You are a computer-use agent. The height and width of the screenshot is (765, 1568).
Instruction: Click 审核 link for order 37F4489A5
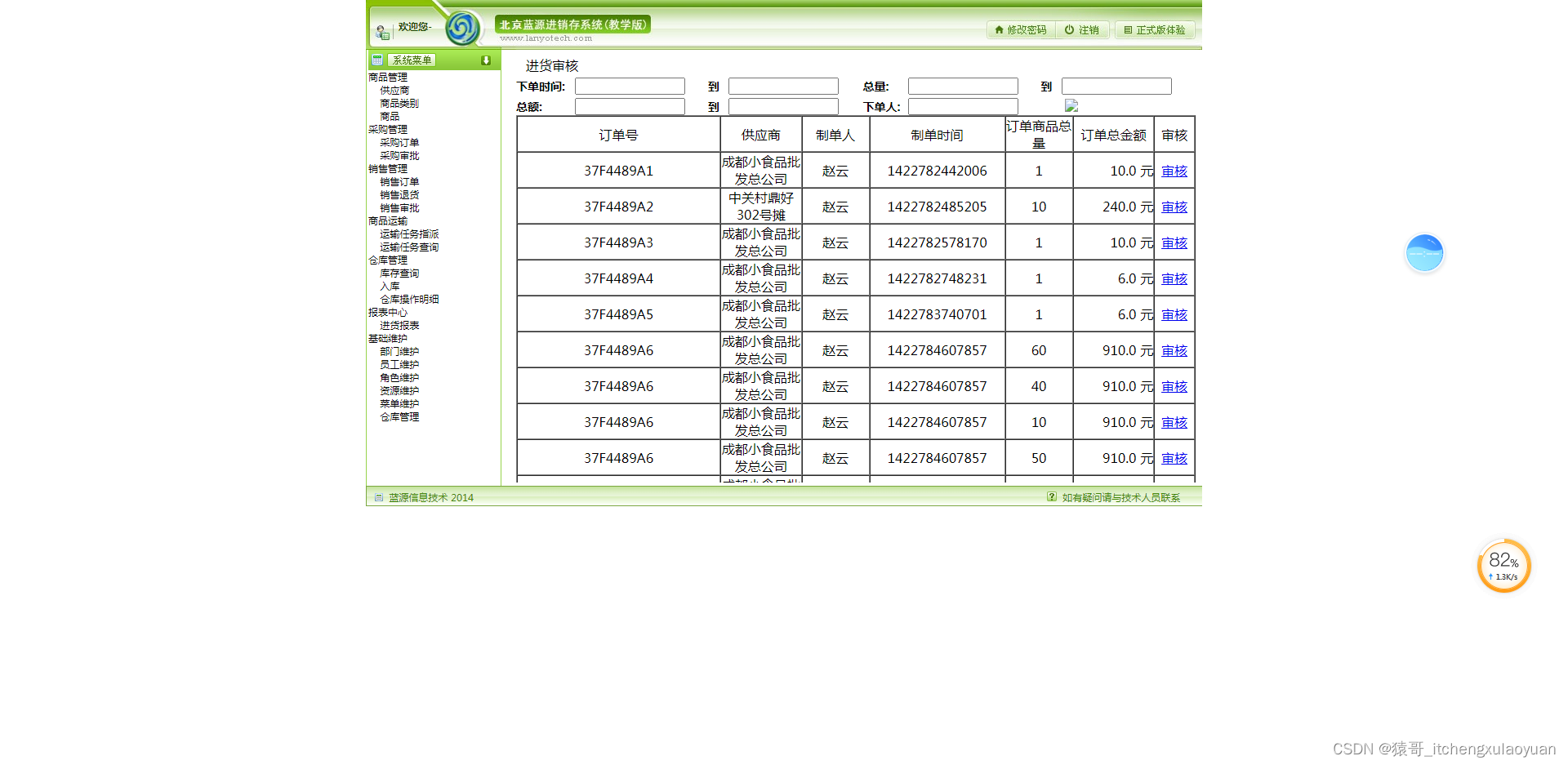pos(1174,314)
